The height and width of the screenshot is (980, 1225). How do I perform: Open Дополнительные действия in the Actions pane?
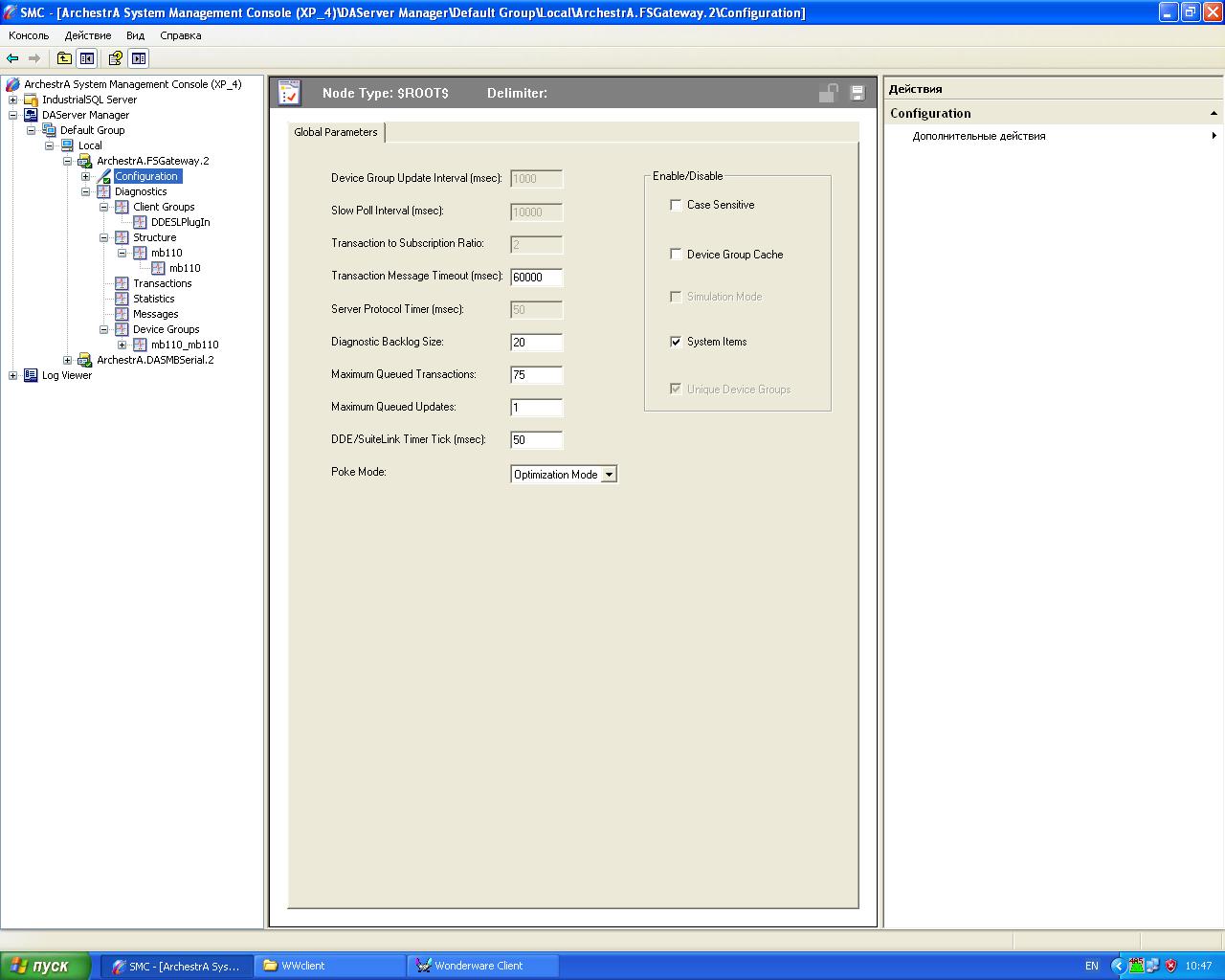click(979, 136)
